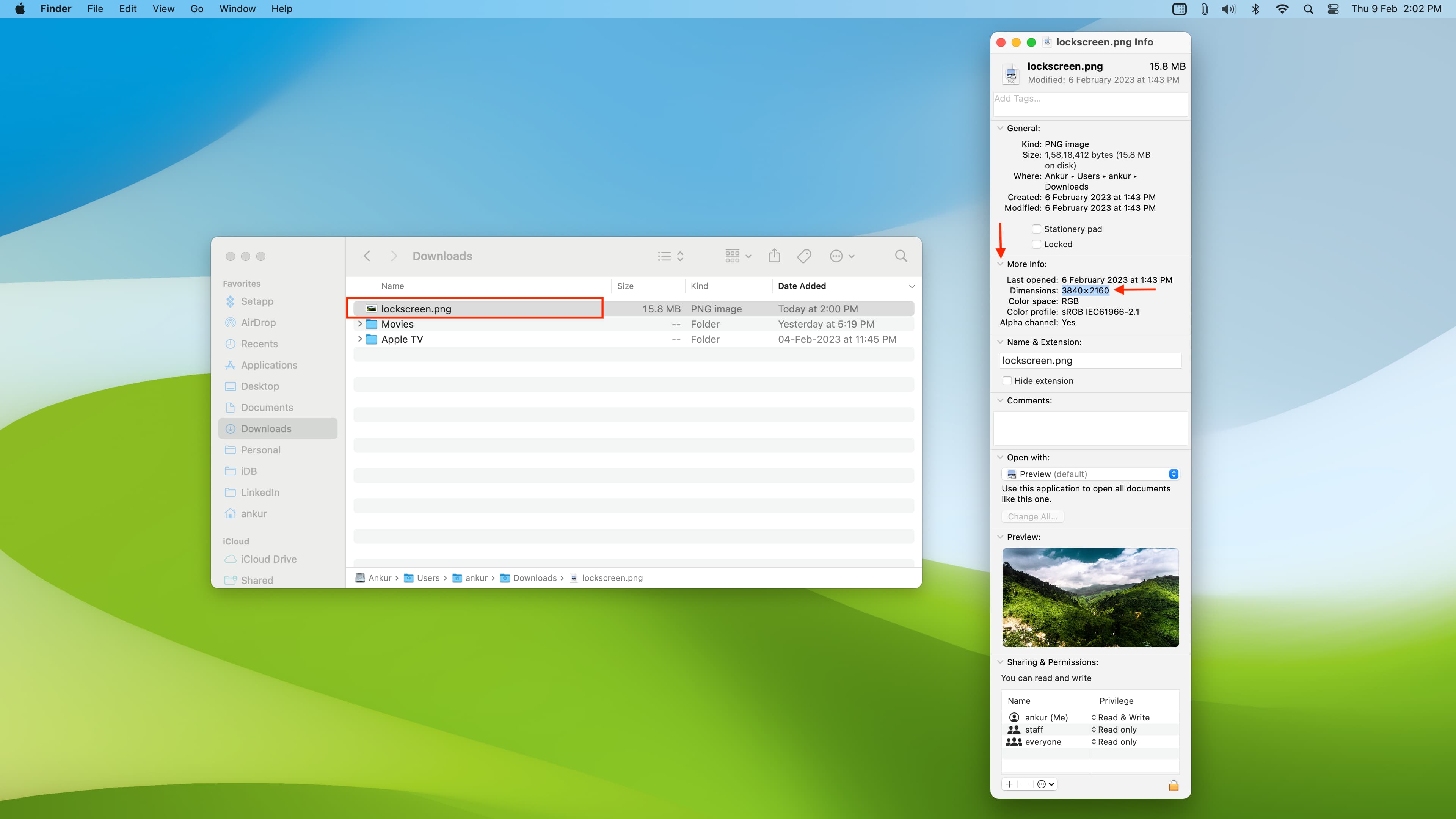Select Downloads in Finder sidebar
The height and width of the screenshot is (819, 1456).
[x=278, y=428]
